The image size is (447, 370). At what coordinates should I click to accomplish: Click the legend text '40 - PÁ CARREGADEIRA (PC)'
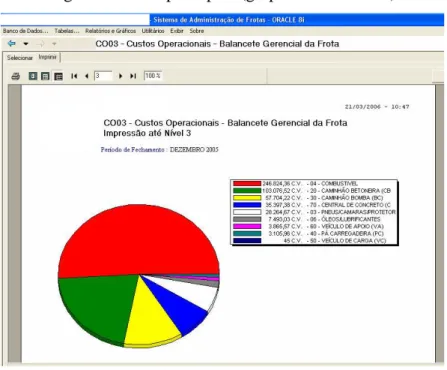click(347, 233)
